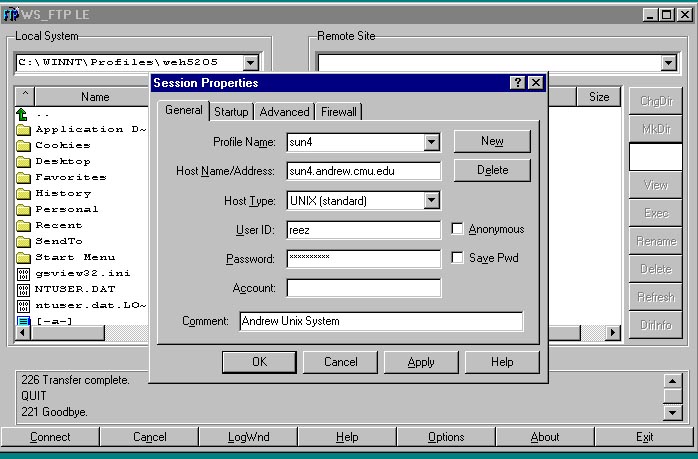Click the Size column header in remote list
This screenshot has height=459, width=698.
(599, 97)
